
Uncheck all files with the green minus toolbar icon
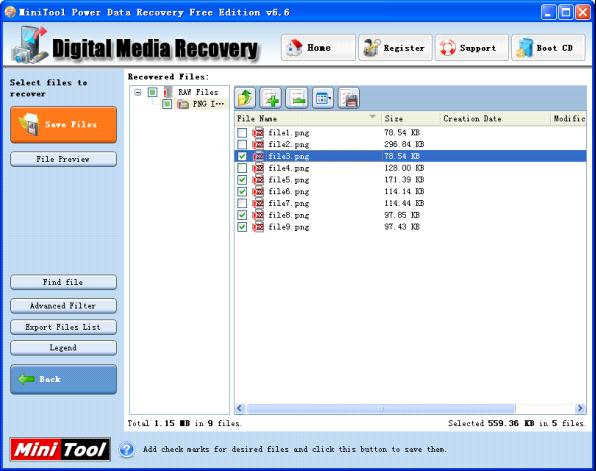tap(297, 98)
